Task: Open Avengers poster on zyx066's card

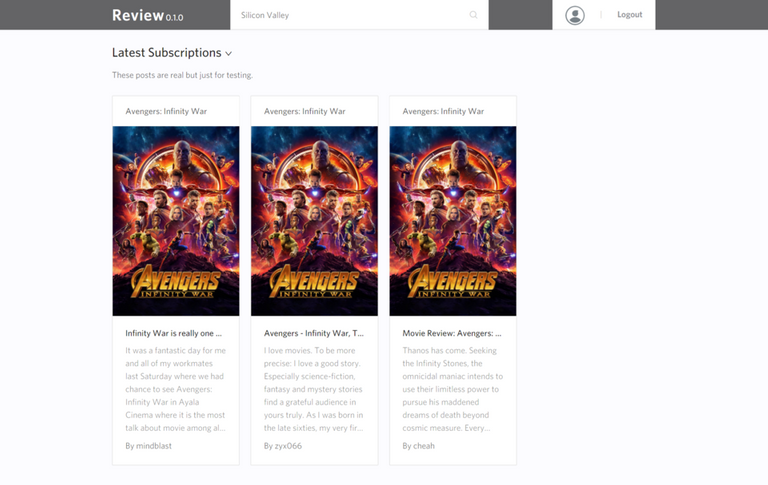Action: (314, 220)
